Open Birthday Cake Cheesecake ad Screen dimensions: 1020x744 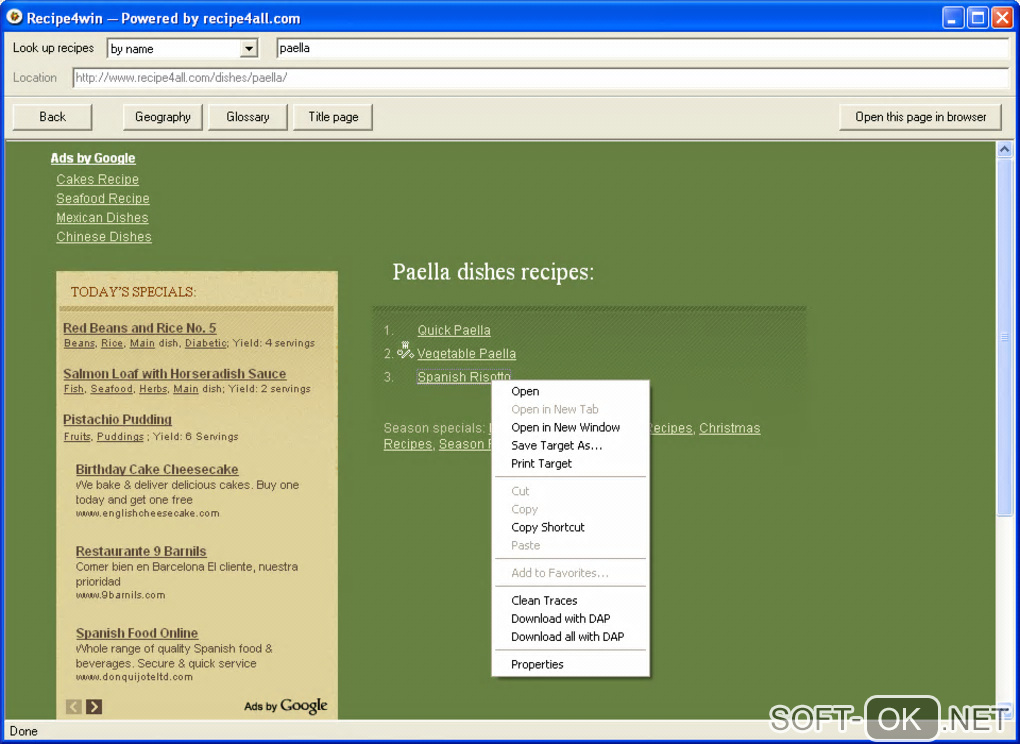click(x=157, y=470)
